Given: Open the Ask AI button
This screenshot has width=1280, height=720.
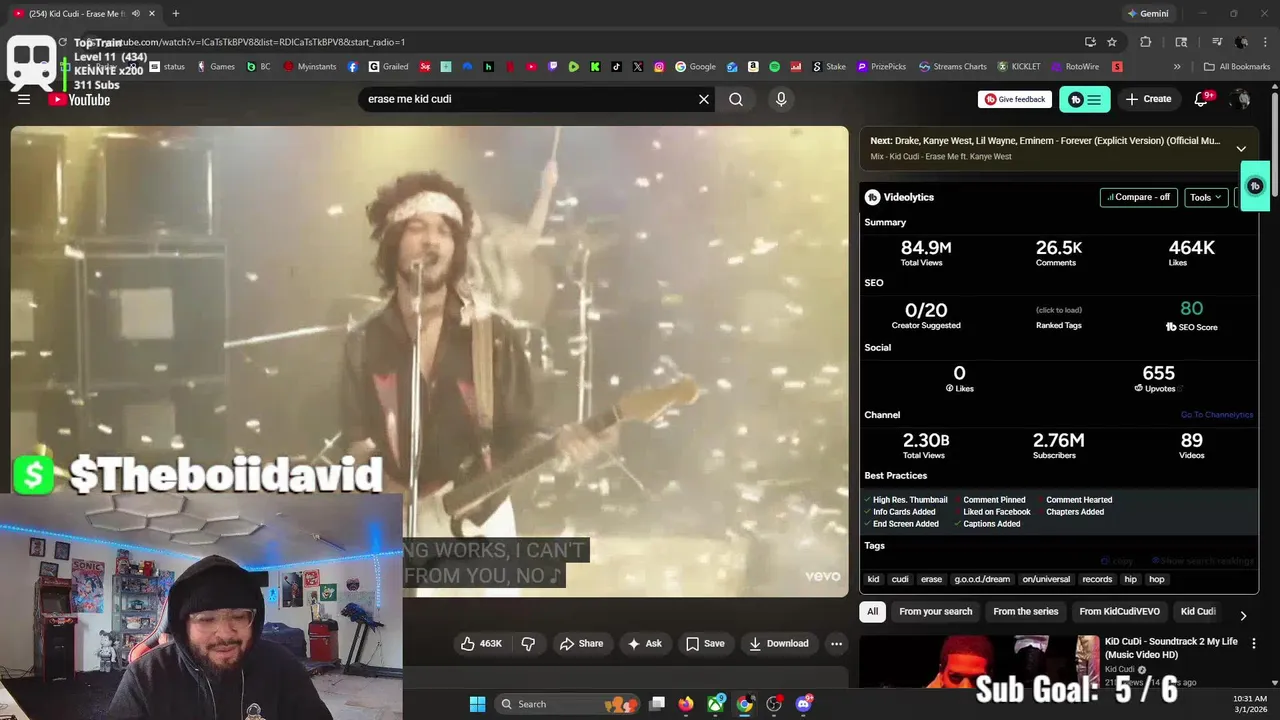Looking at the screenshot, I should (644, 643).
